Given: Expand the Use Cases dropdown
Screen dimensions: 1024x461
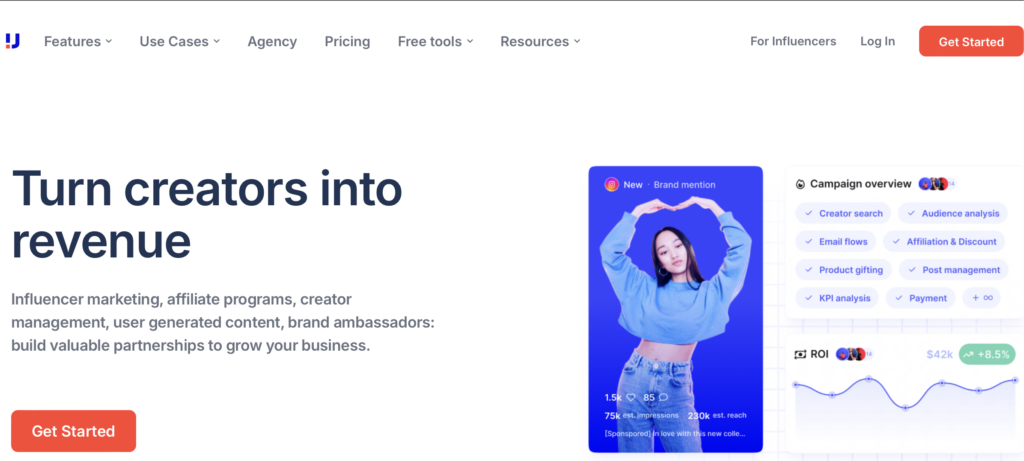Looking at the screenshot, I should point(180,42).
